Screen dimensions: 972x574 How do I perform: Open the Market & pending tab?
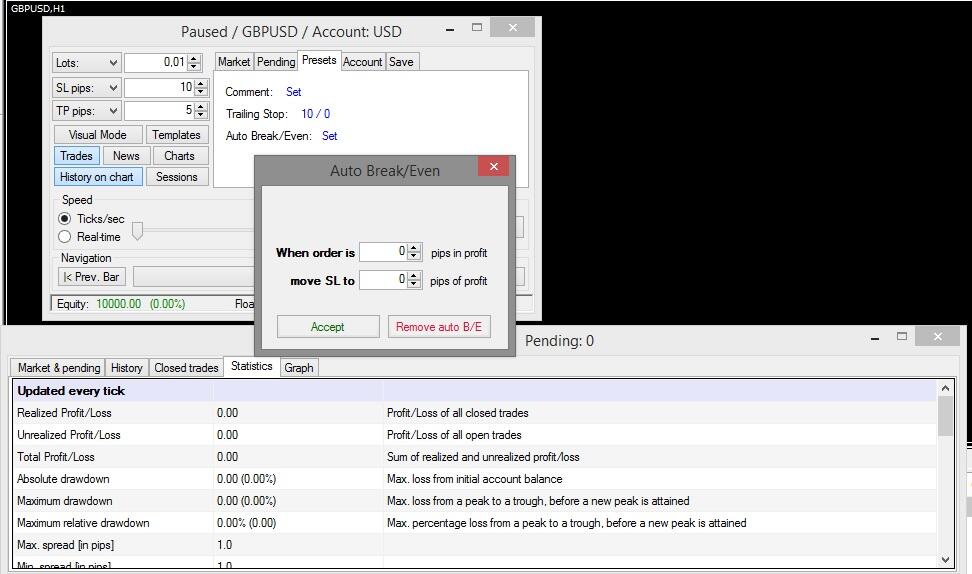(x=58, y=368)
